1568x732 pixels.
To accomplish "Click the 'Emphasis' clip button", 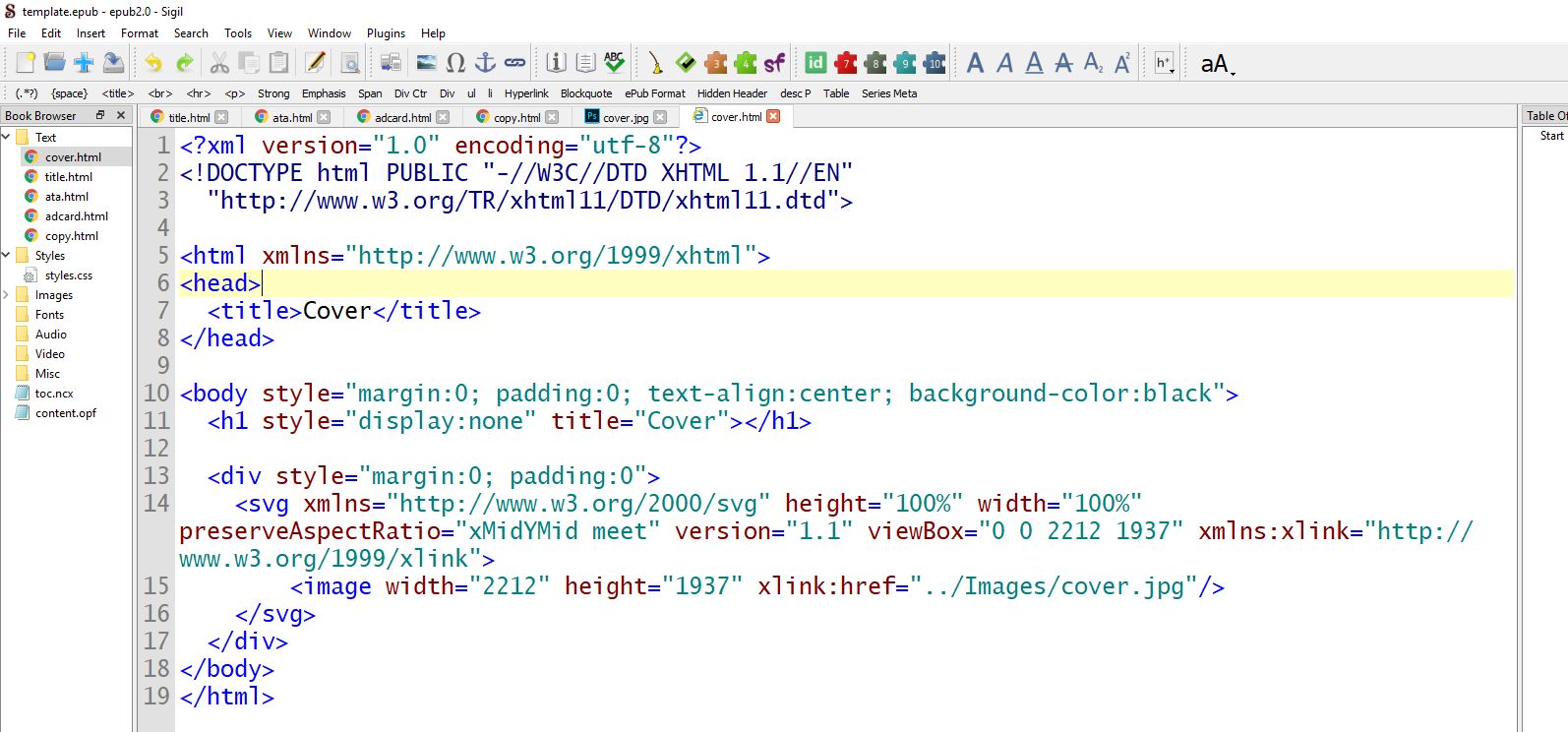I will [x=324, y=93].
